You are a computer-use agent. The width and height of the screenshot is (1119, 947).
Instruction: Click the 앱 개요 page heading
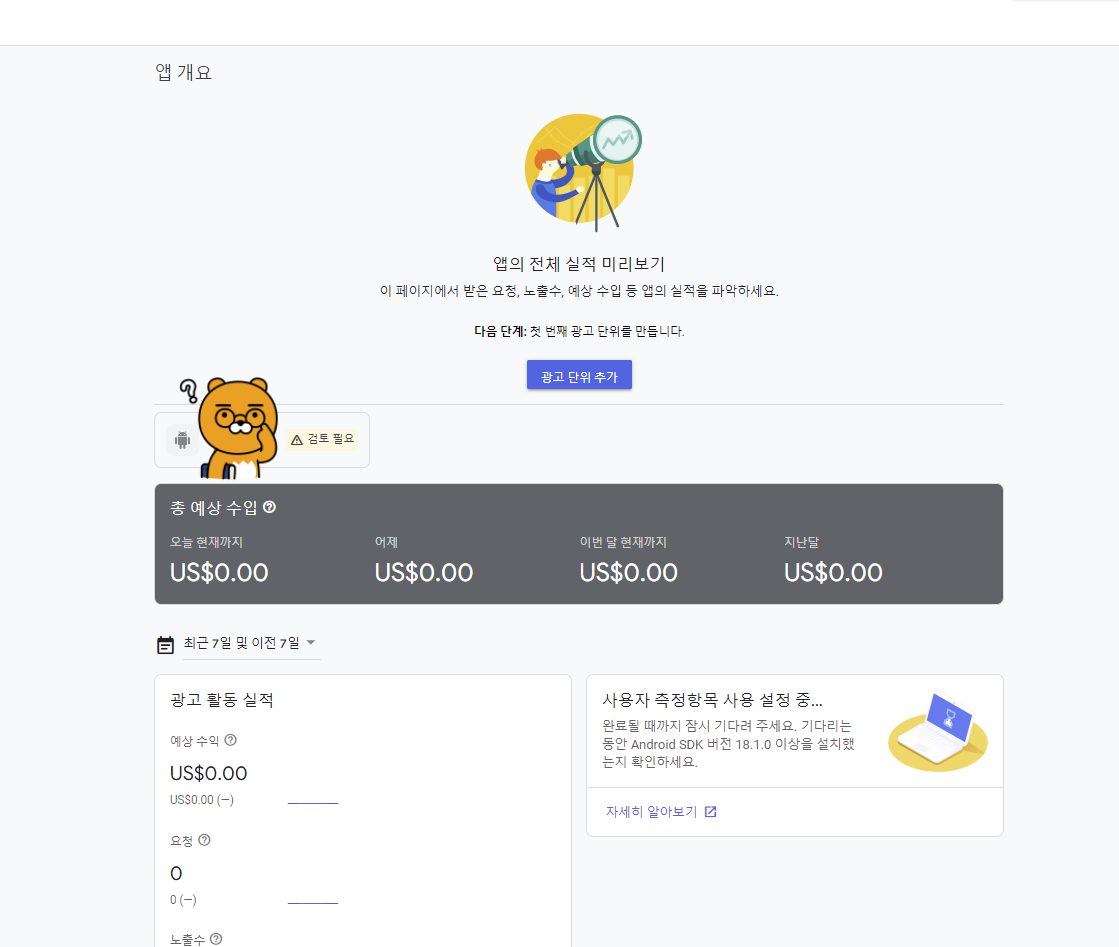(x=183, y=72)
